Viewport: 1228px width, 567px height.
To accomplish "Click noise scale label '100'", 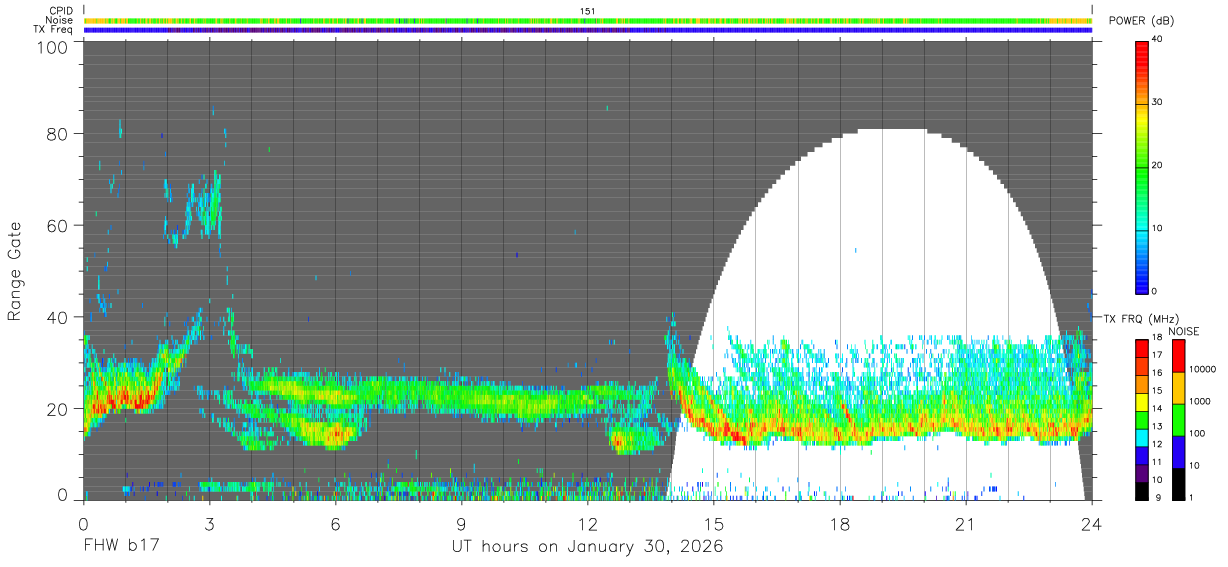I will pyautogui.click(x=1197, y=434).
